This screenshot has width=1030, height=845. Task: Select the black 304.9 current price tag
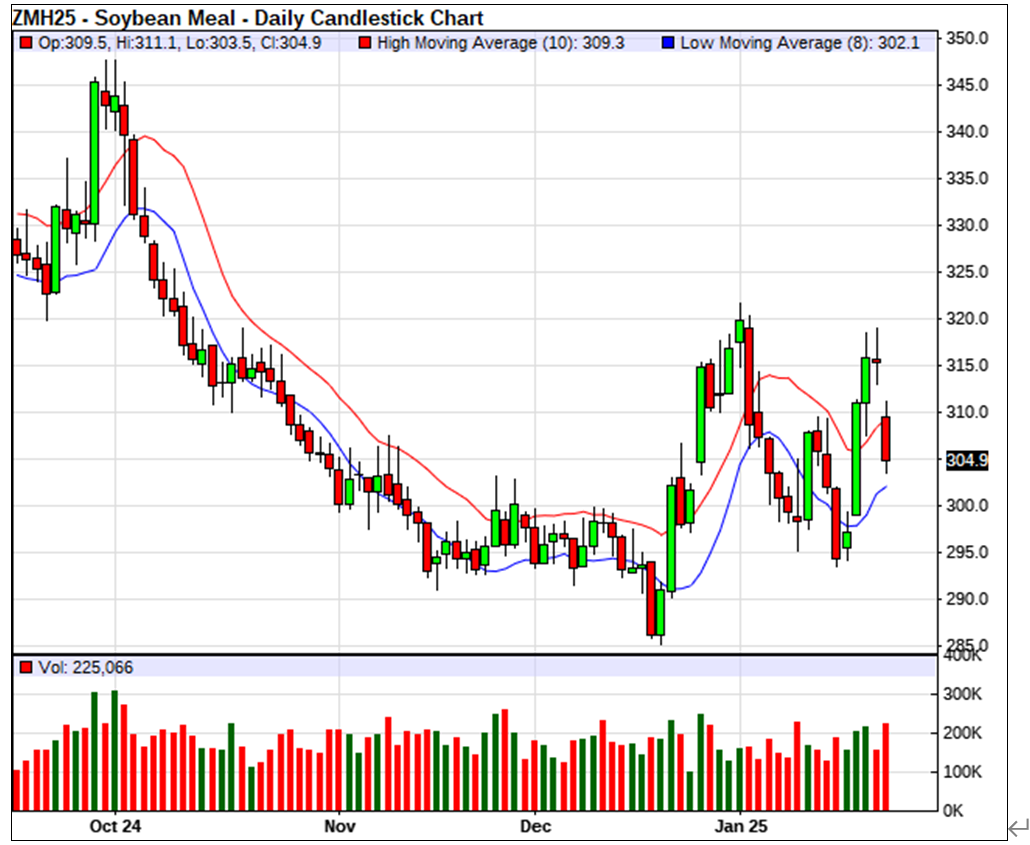pos(966,460)
